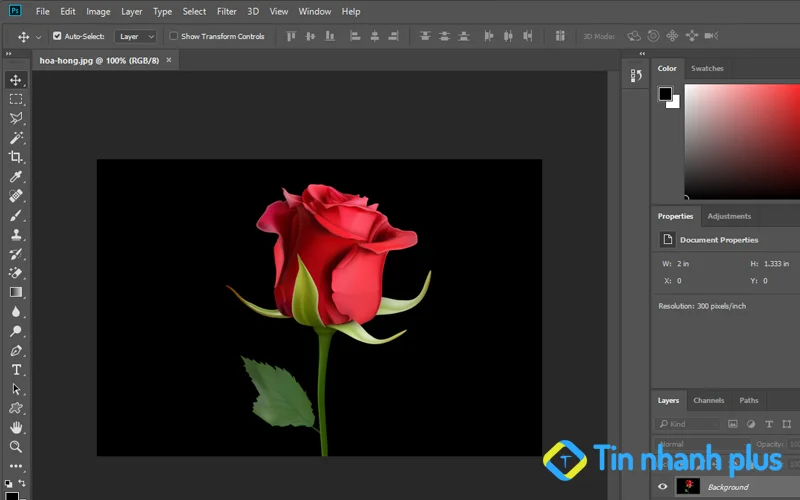Screen dimensions: 800x500
Task: Filter layers by pixel layer icon
Action: [733, 424]
